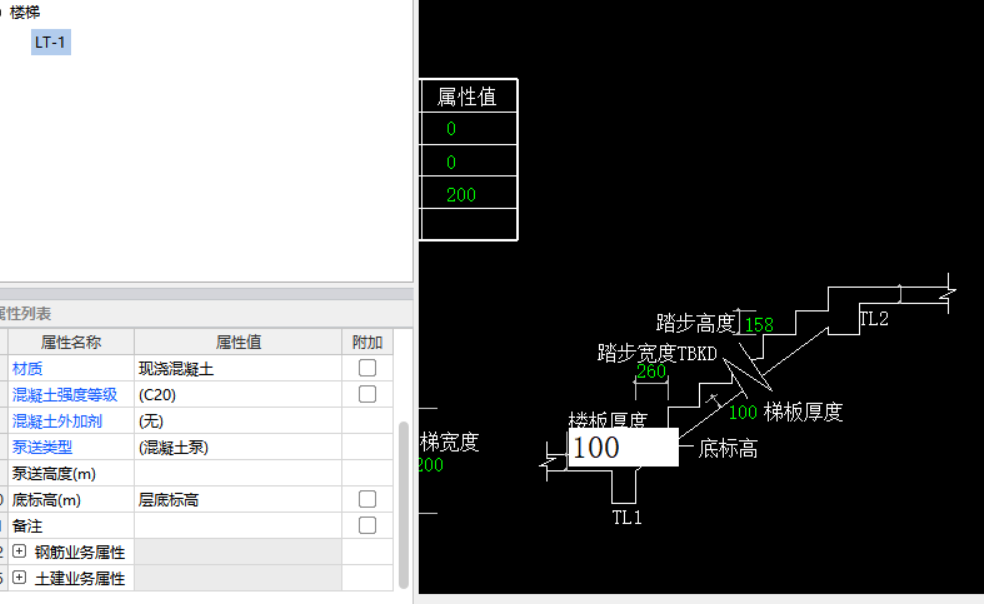Image resolution: width=984 pixels, height=604 pixels.
Task: Click the 备注 property name
Action: pyautogui.click(x=28, y=526)
